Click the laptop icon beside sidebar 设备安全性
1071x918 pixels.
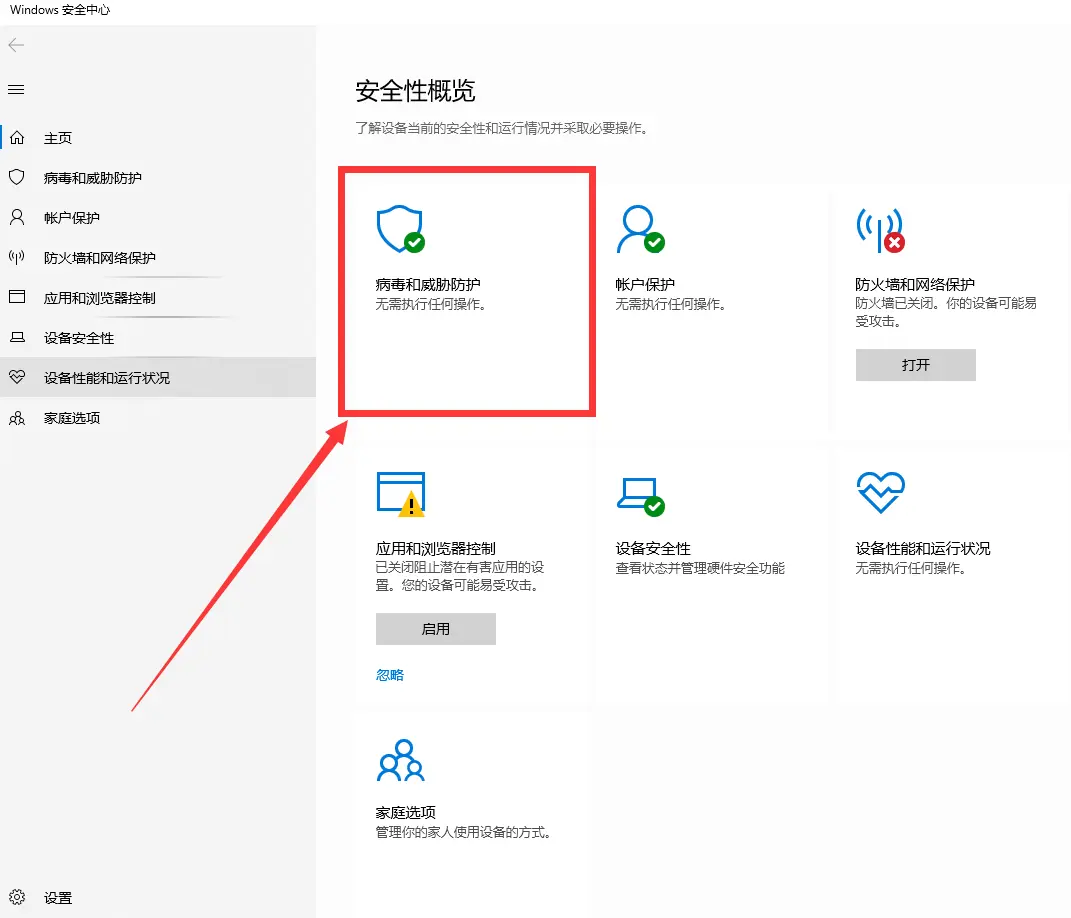tap(17, 337)
